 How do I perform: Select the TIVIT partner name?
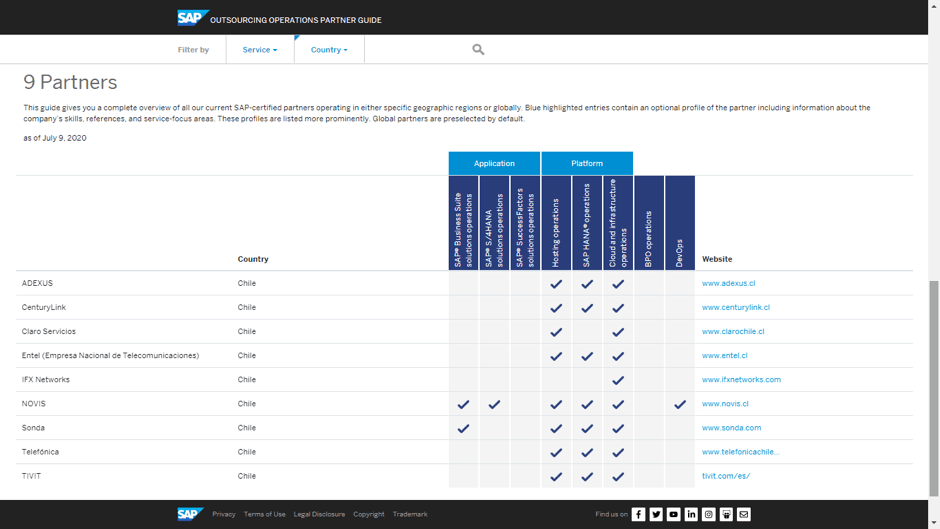(x=31, y=476)
